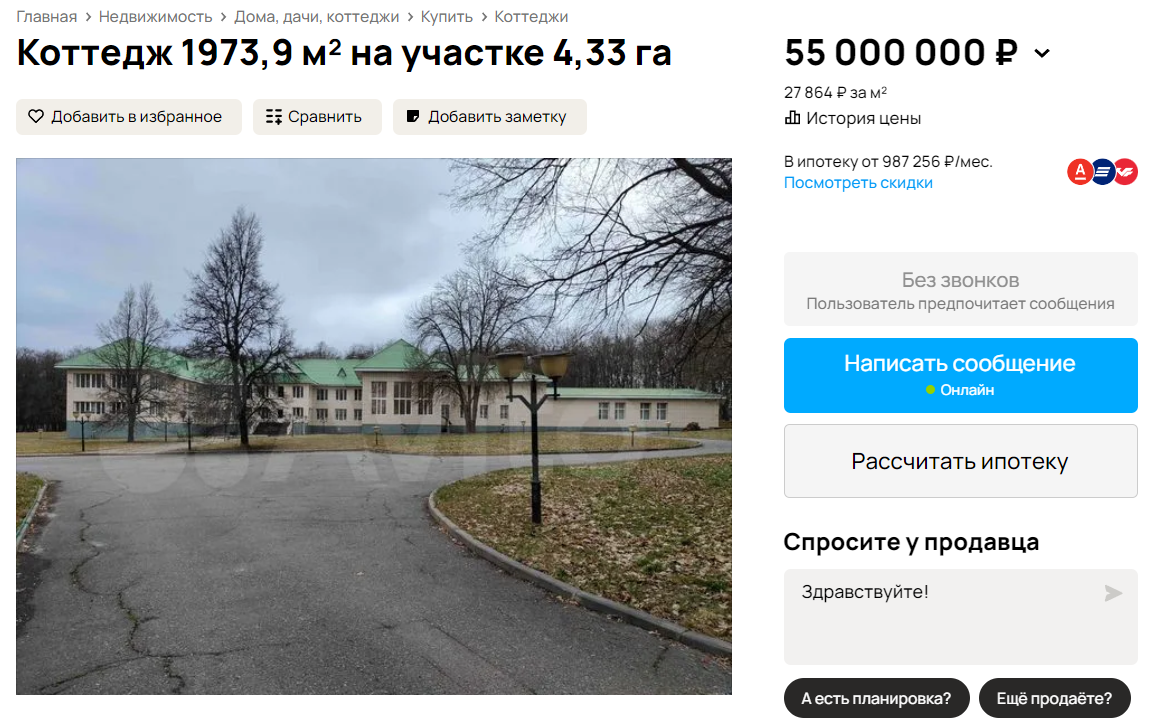Click the red Alfa bank logo
Viewport: 1169px width, 719px height.
1079,172
